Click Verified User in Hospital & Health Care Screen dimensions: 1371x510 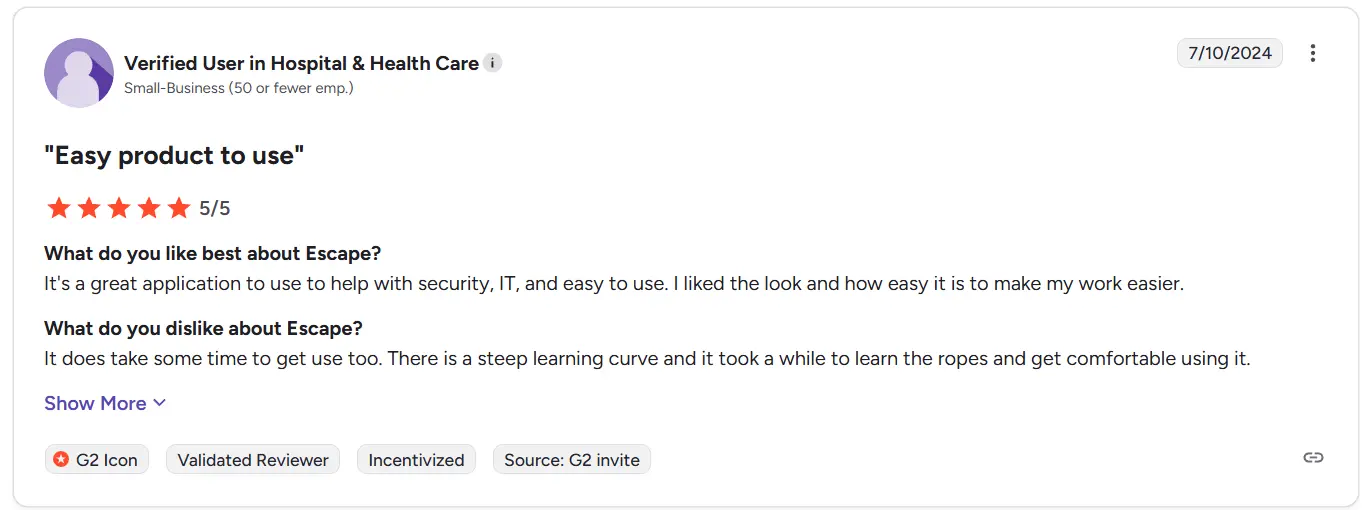(301, 63)
